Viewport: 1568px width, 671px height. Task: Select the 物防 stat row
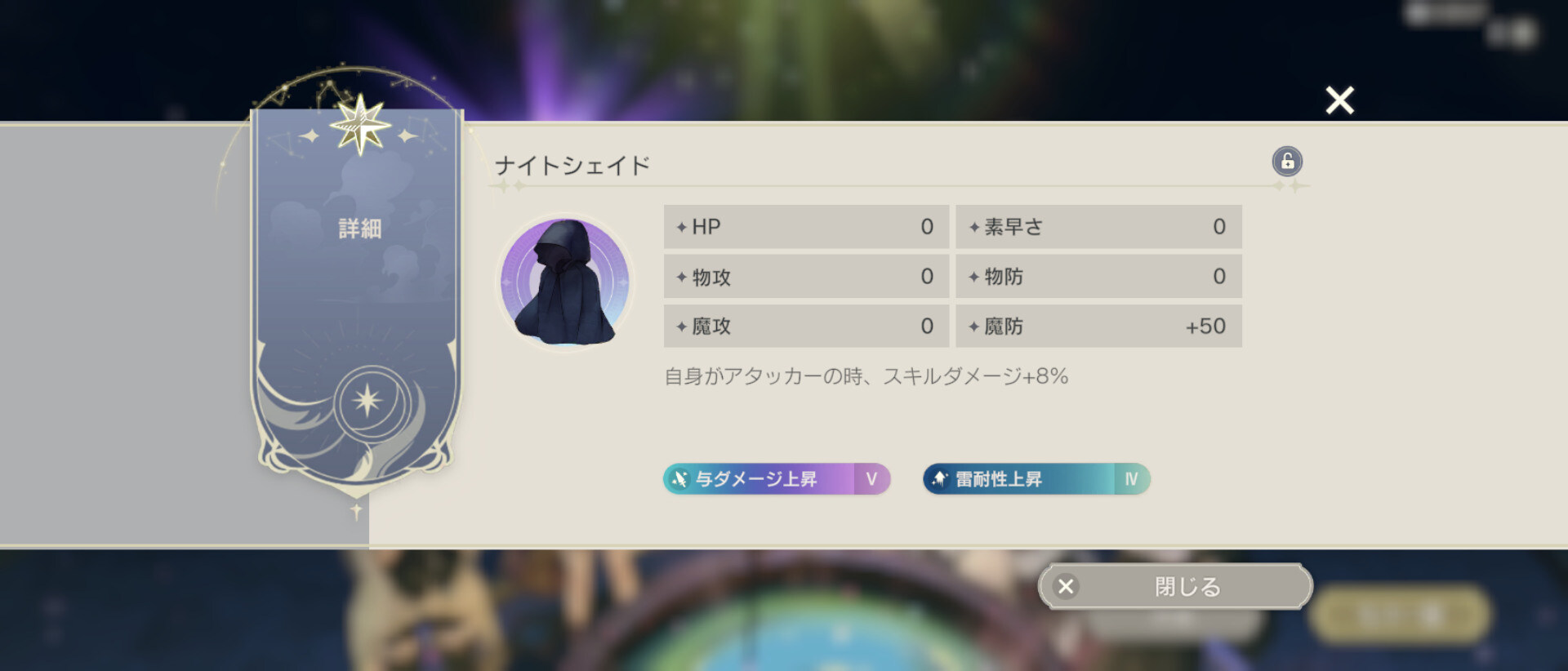point(1098,277)
